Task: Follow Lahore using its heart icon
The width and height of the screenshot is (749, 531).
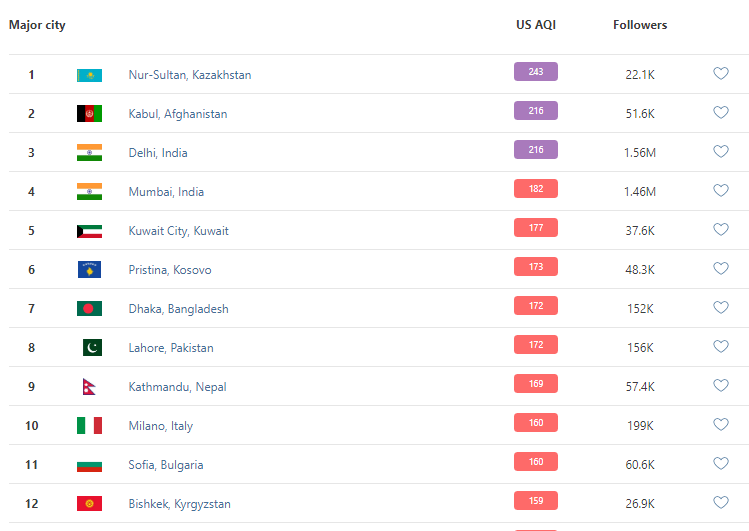Action: coord(720,346)
